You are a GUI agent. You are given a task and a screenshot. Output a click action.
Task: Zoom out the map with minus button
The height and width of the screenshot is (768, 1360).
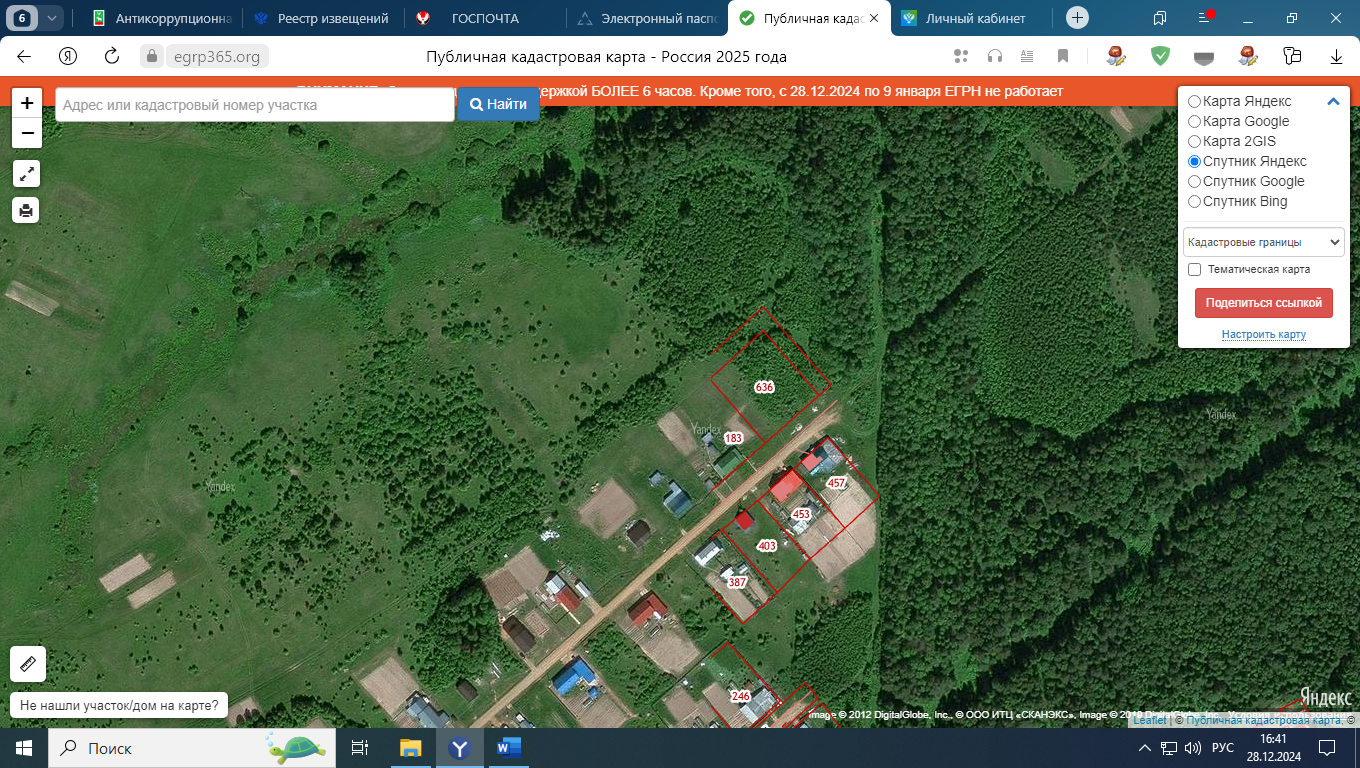click(x=26, y=133)
